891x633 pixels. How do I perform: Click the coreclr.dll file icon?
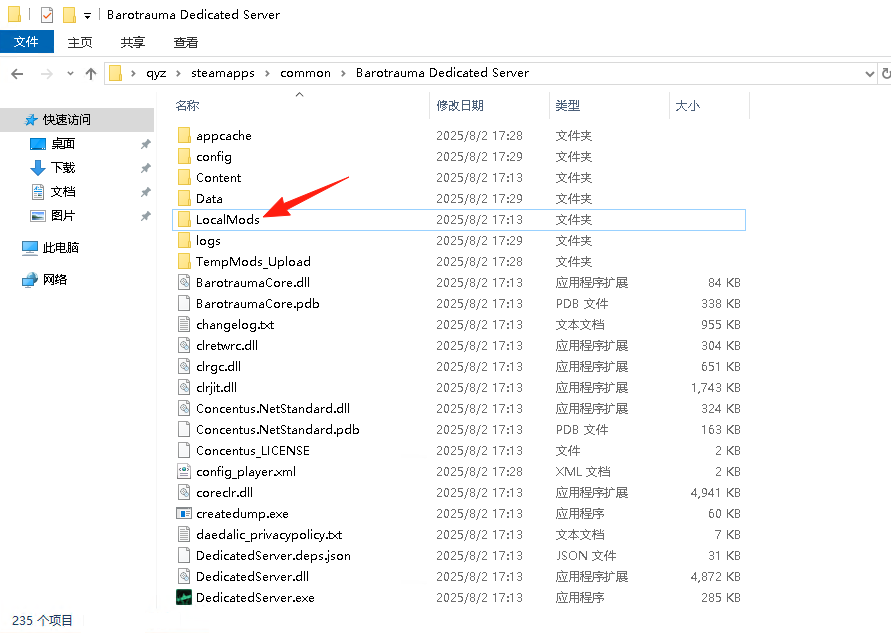coord(184,493)
